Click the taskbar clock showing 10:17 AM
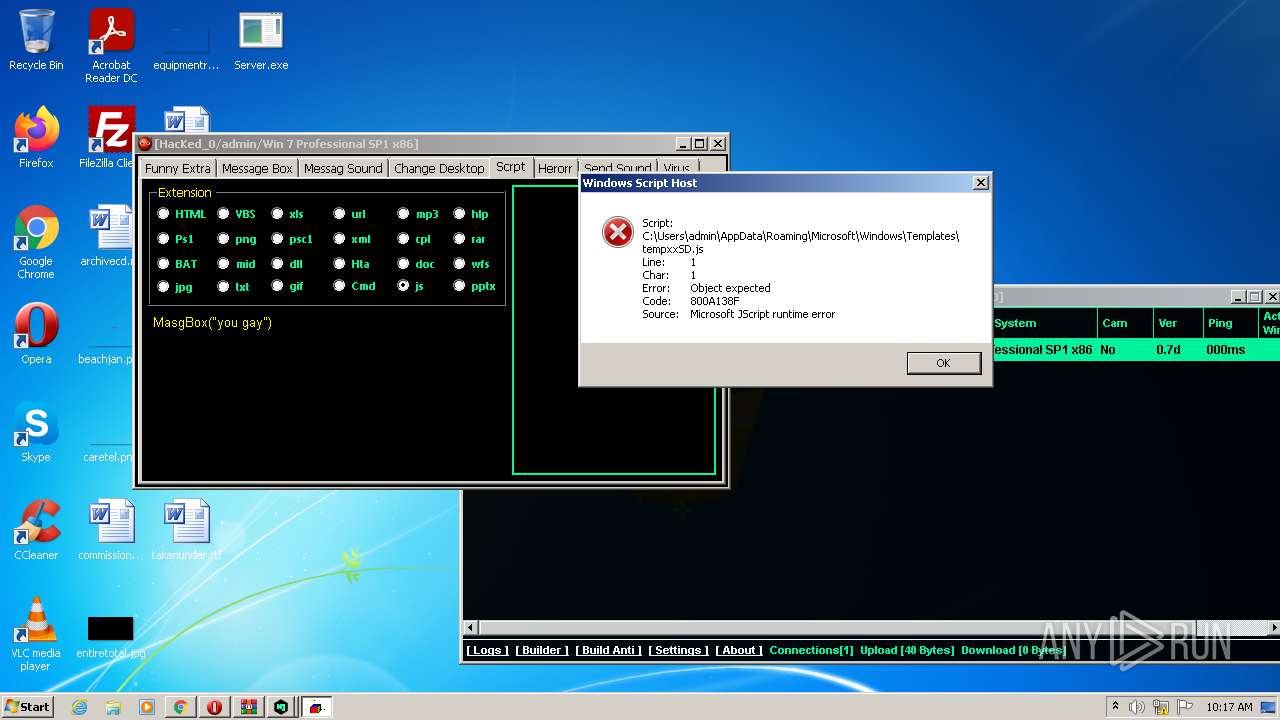The height and width of the screenshot is (720, 1280). [1229, 707]
